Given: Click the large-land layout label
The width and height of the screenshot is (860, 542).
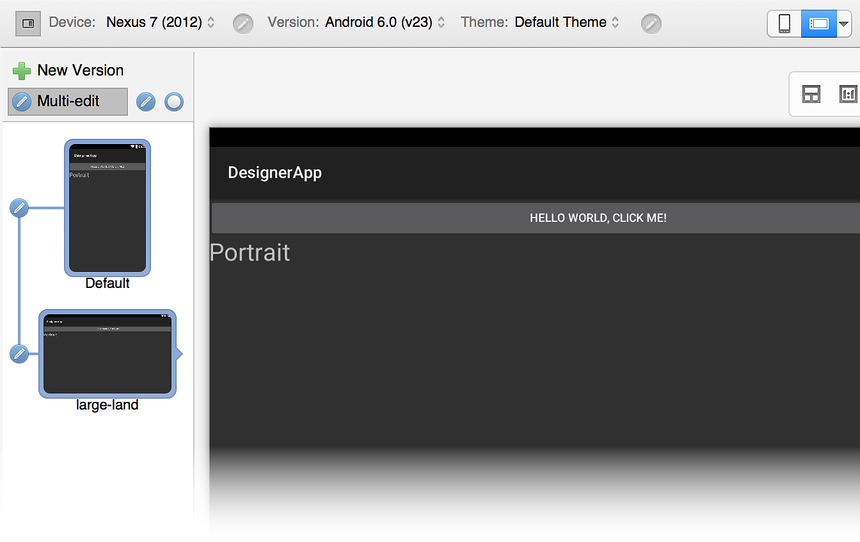Looking at the screenshot, I should (107, 405).
